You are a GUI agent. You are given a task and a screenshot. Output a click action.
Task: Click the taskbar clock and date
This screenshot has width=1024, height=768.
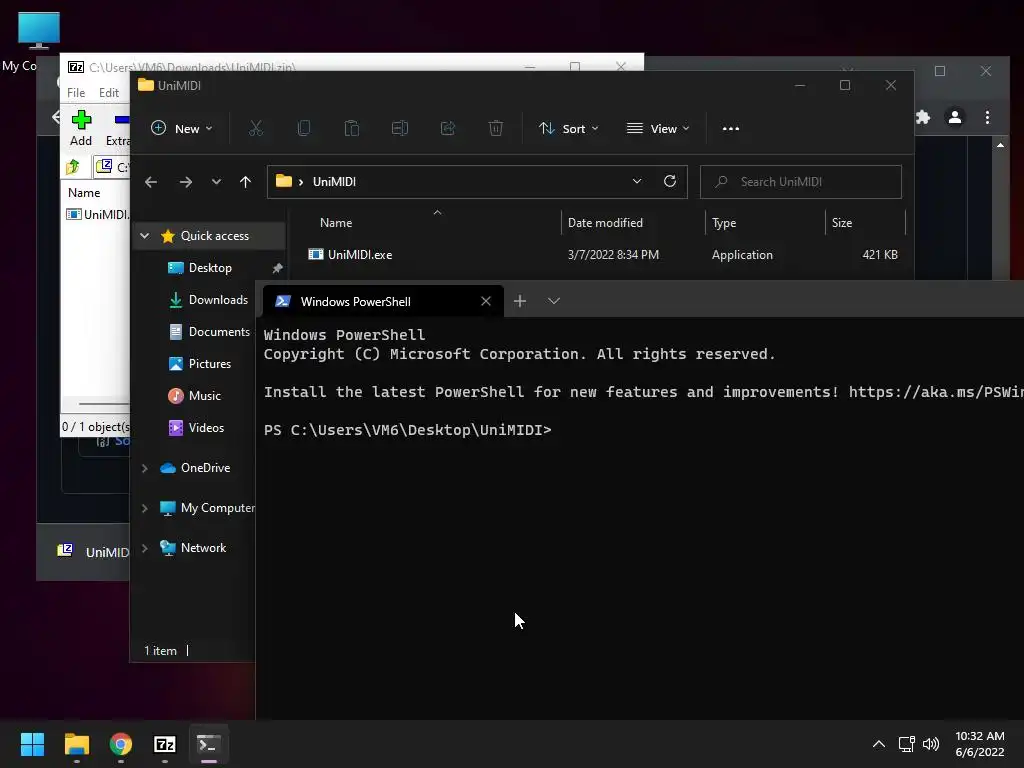point(980,744)
